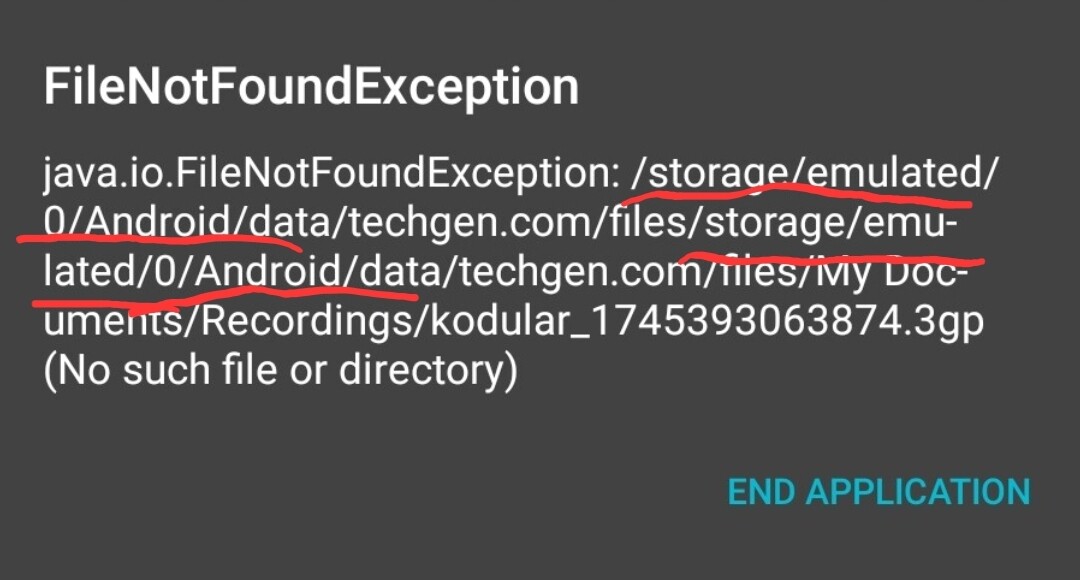Click the word "APPLICATION" in the button
Image resolution: width=1080 pixels, height=580 pixels.
tap(918, 492)
